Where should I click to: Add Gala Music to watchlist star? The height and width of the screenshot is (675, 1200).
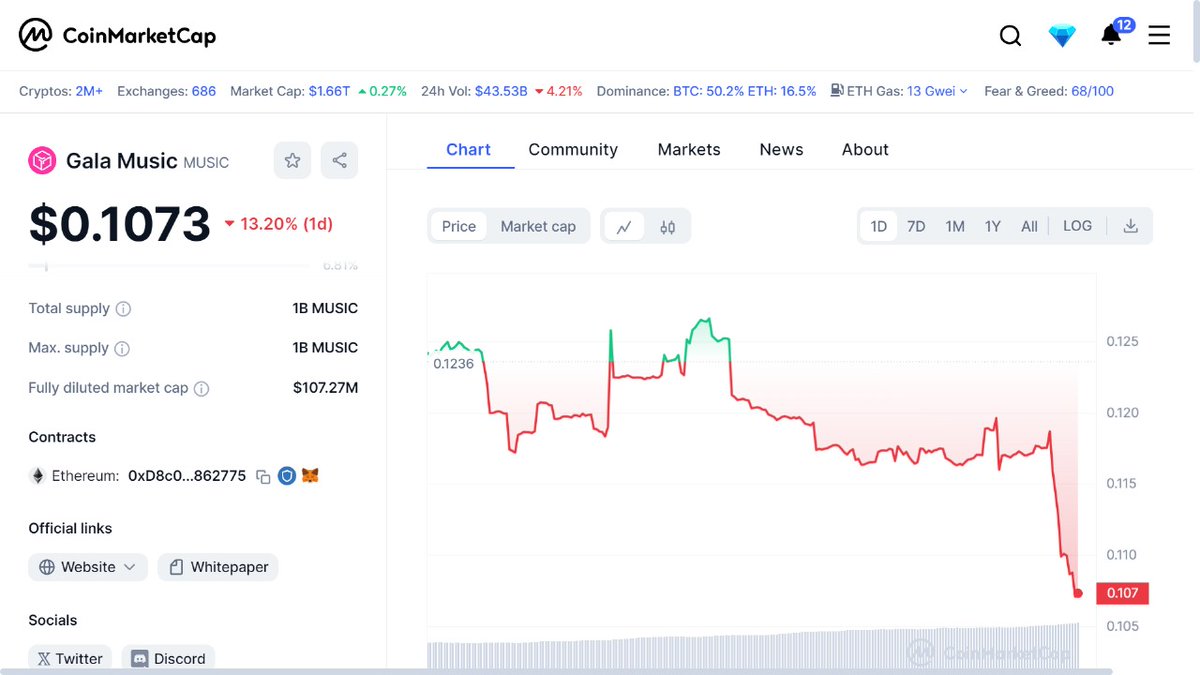[292, 160]
